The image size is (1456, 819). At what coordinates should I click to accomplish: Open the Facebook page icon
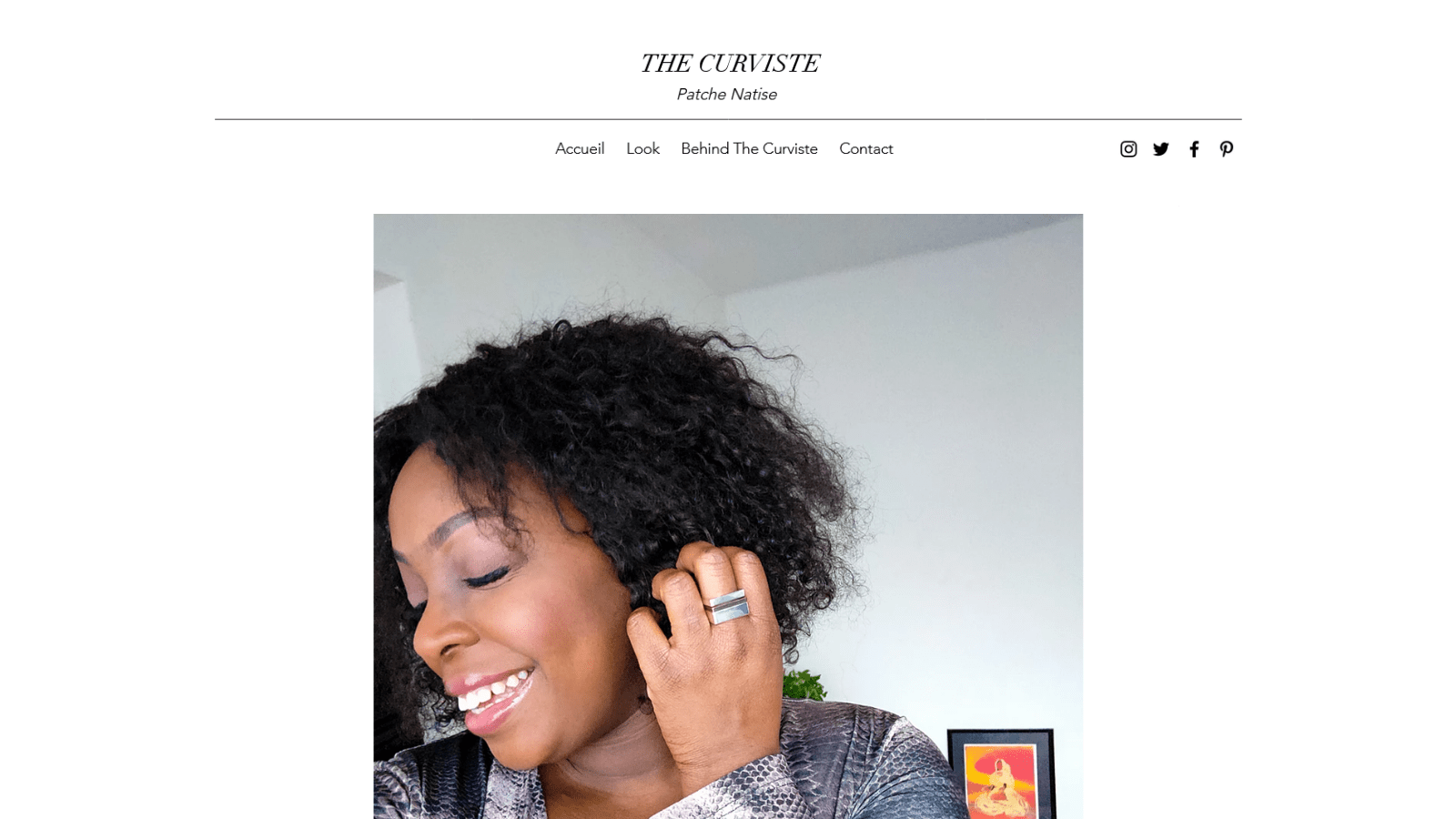(1194, 149)
